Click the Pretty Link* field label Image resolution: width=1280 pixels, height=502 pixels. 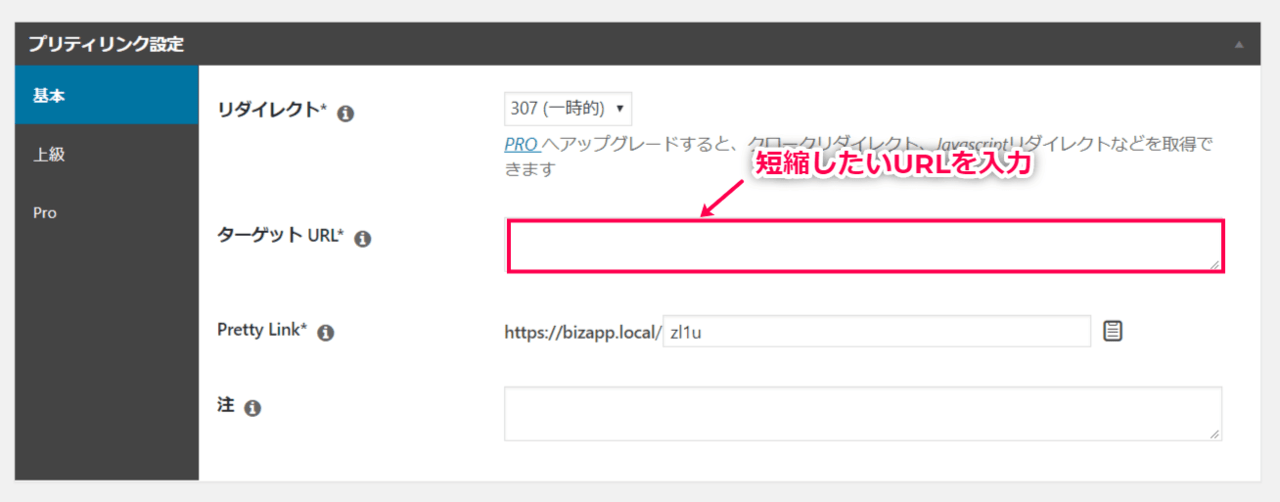(x=262, y=329)
